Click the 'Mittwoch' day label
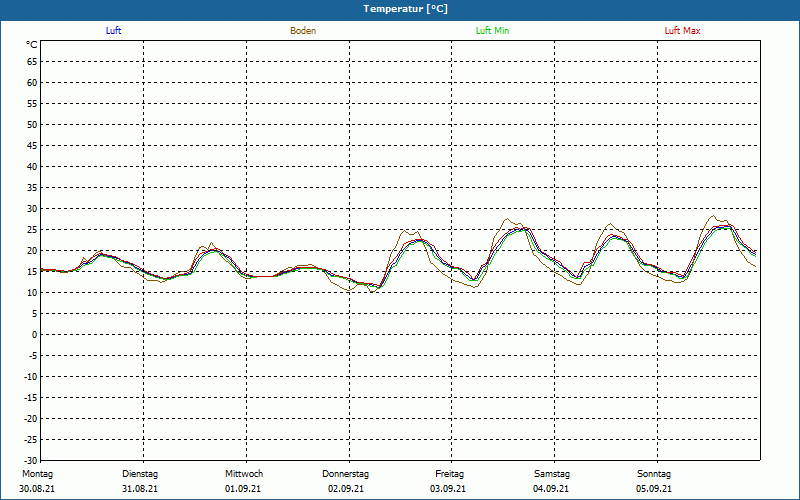Screen dimensions: 800x500 click(x=244, y=474)
